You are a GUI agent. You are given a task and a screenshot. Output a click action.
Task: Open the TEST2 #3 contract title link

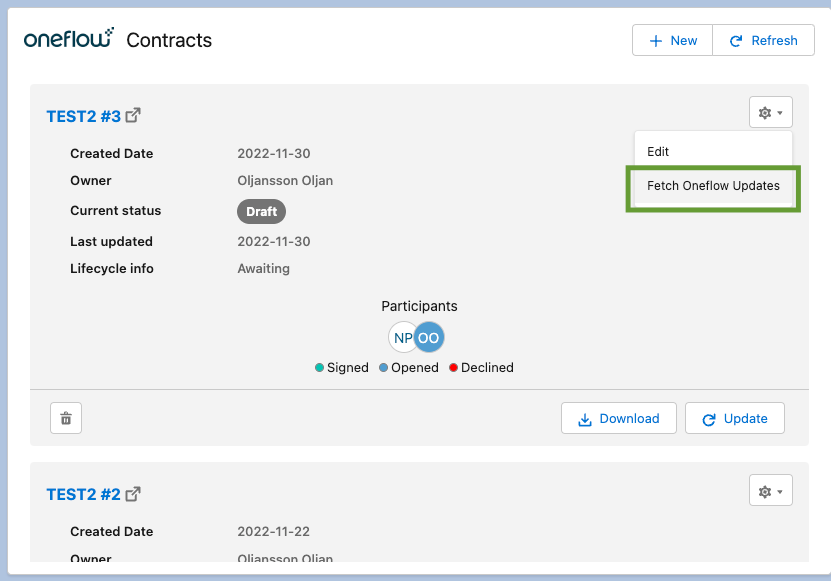[x=83, y=116]
